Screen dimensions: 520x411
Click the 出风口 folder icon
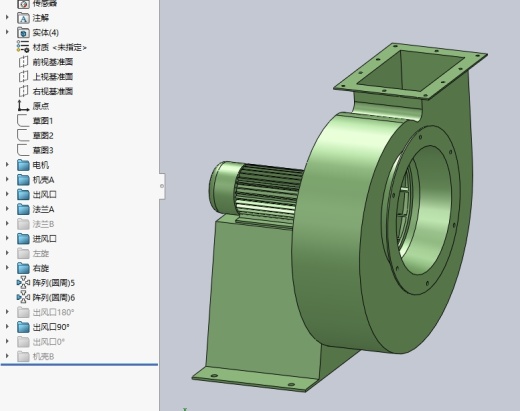tap(23, 194)
